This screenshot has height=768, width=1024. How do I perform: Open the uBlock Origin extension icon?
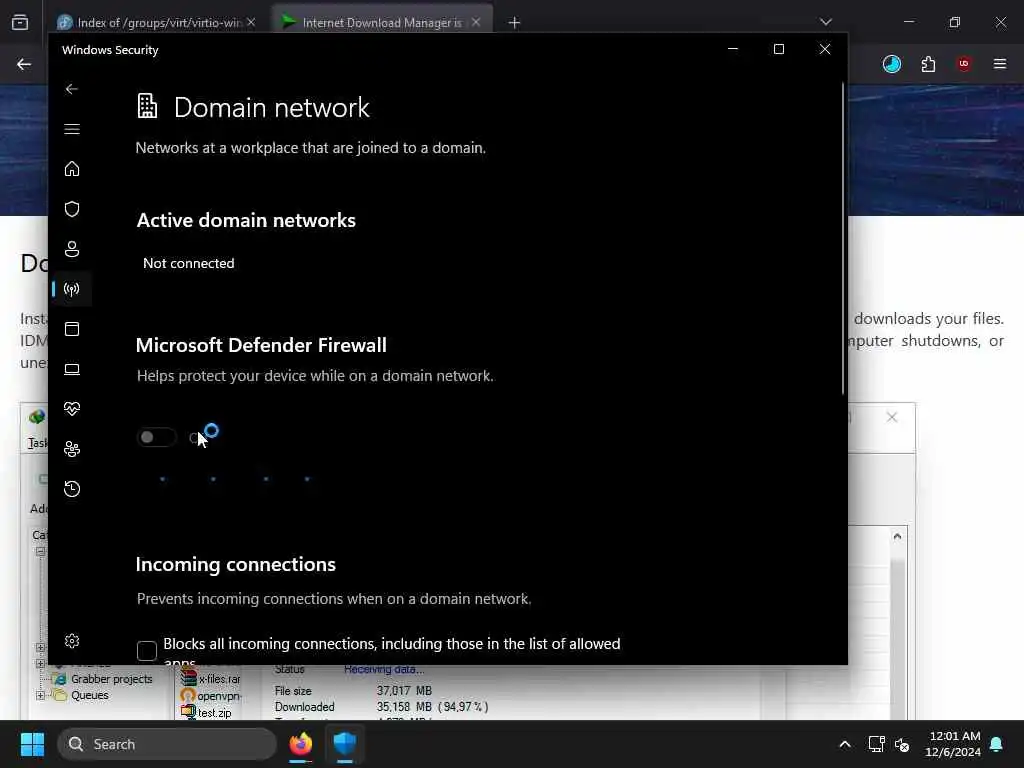click(964, 64)
